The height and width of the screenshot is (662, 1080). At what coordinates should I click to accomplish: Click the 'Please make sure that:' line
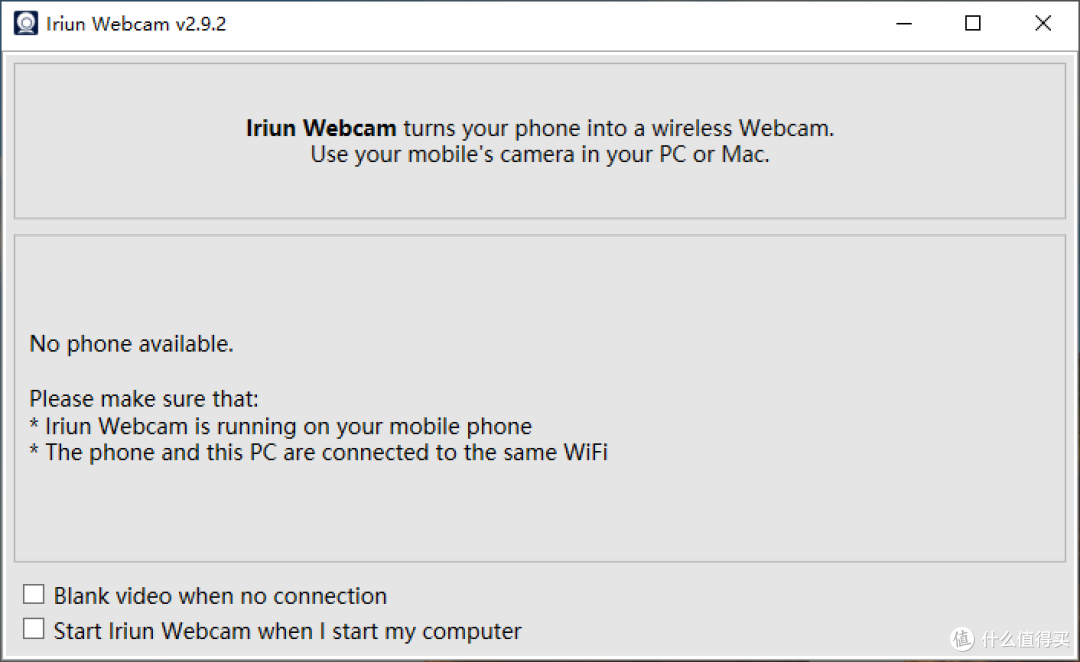point(144,399)
